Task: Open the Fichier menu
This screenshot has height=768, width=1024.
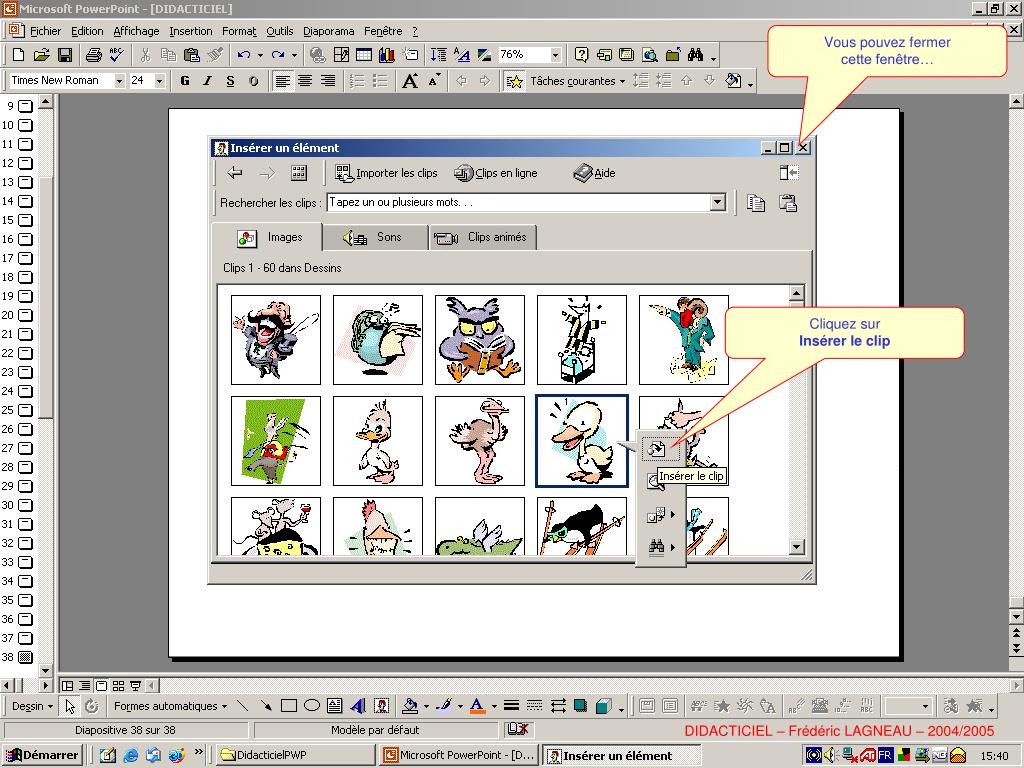Action: click(x=45, y=31)
